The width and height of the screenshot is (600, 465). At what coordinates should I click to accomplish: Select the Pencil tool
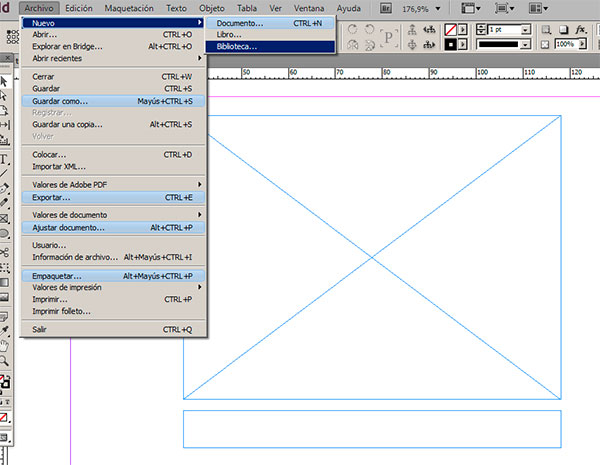4,202
